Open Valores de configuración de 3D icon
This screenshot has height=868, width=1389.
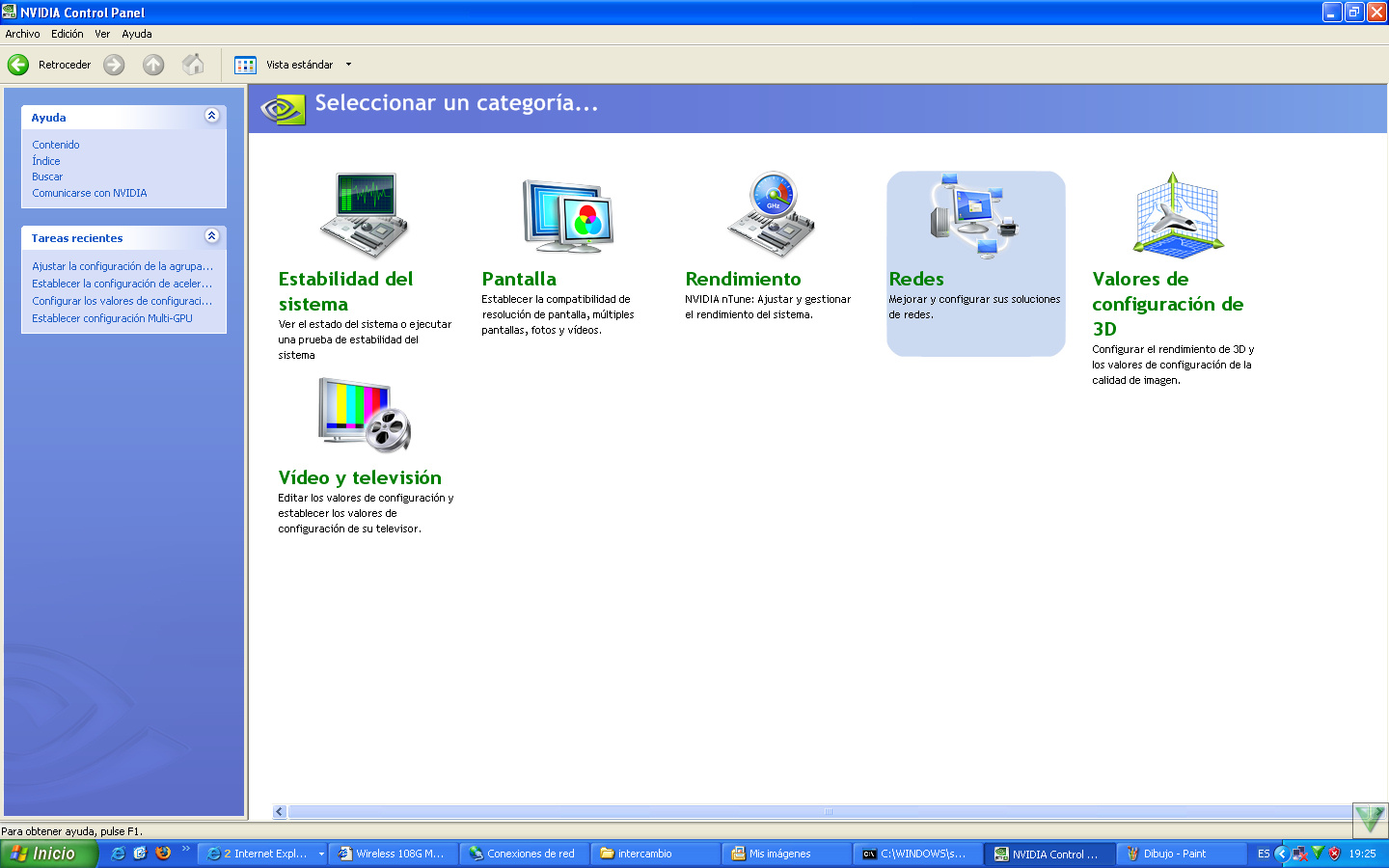[x=1177, y=215]
